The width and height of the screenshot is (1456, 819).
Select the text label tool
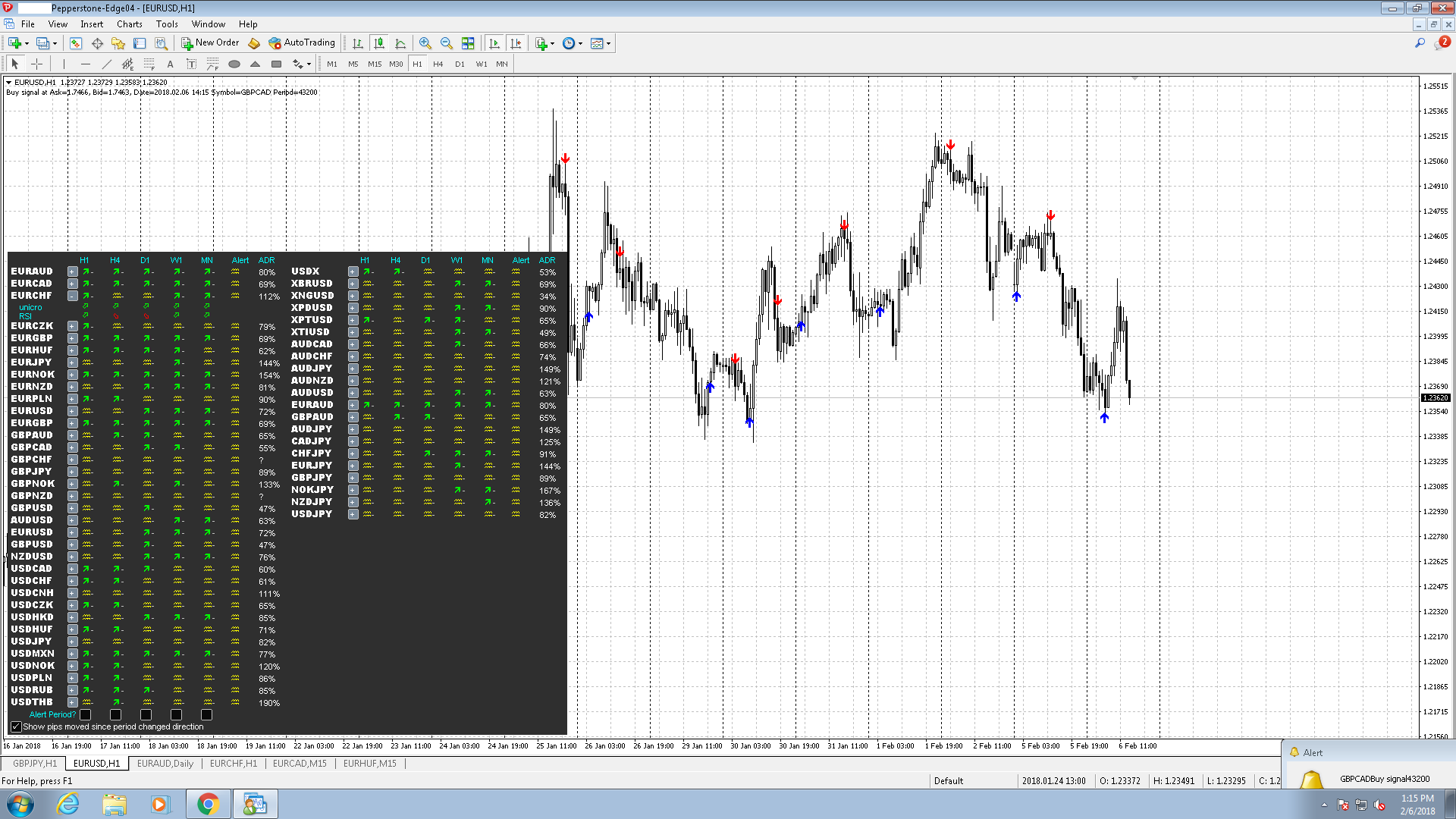click(x=191, y=64)
